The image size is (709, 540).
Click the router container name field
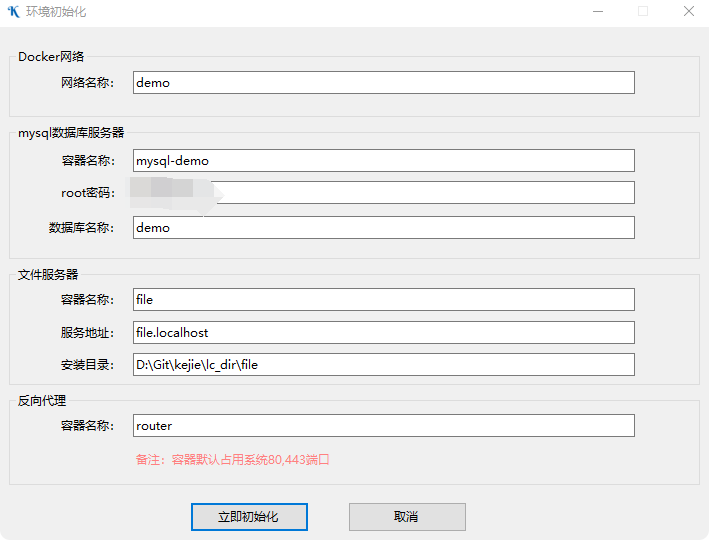point(384,426)
